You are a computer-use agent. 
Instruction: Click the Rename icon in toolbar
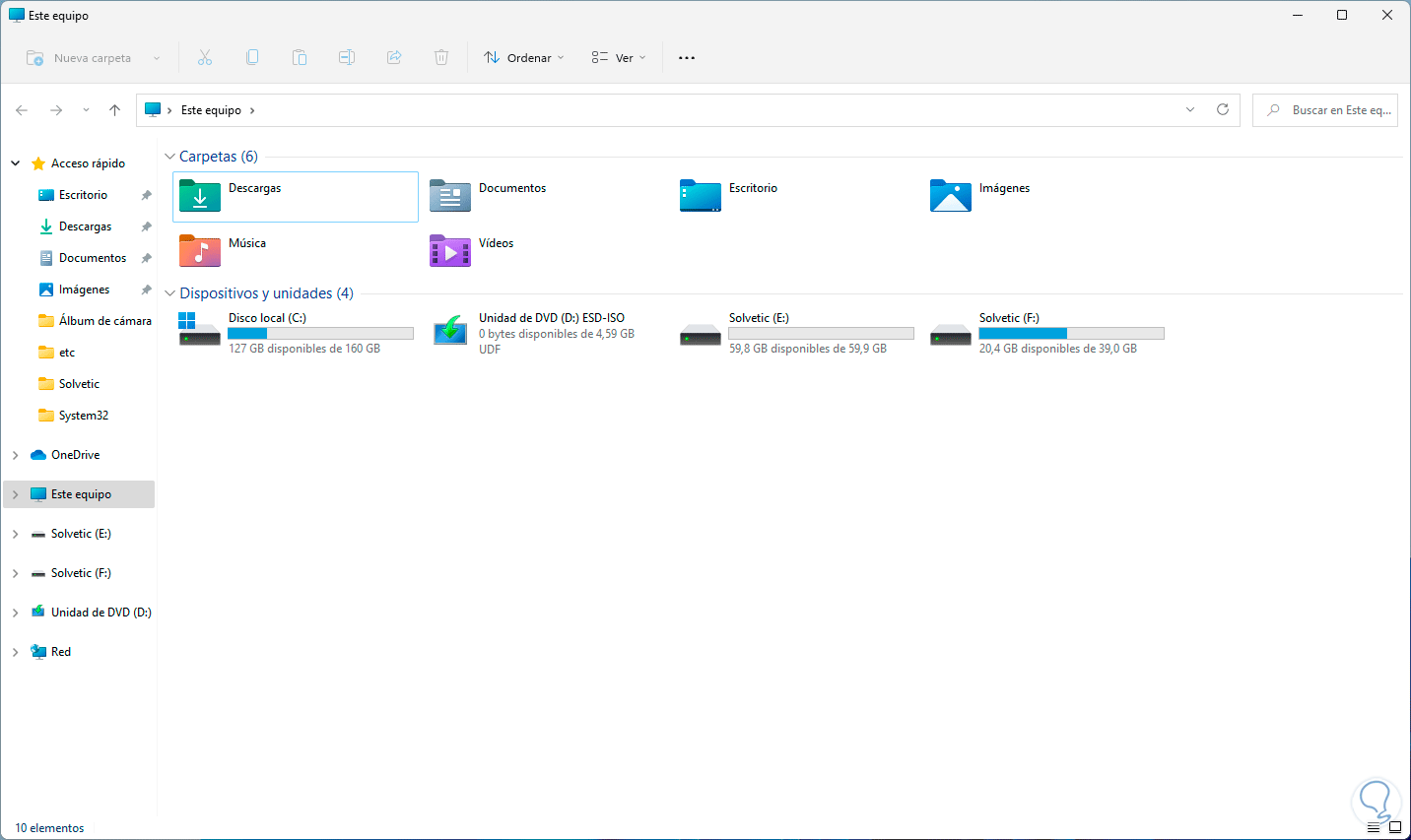pyautogui.click(x=347, y=58)
